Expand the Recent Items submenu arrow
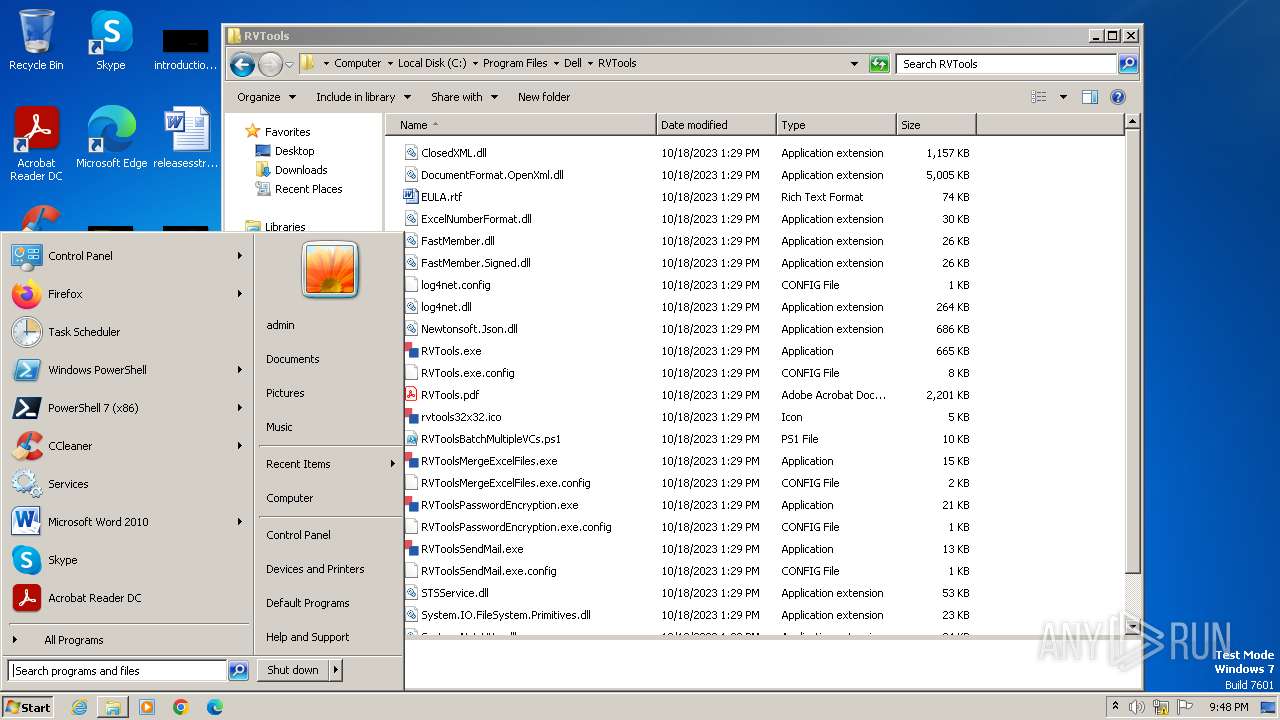 coord(393,464)
